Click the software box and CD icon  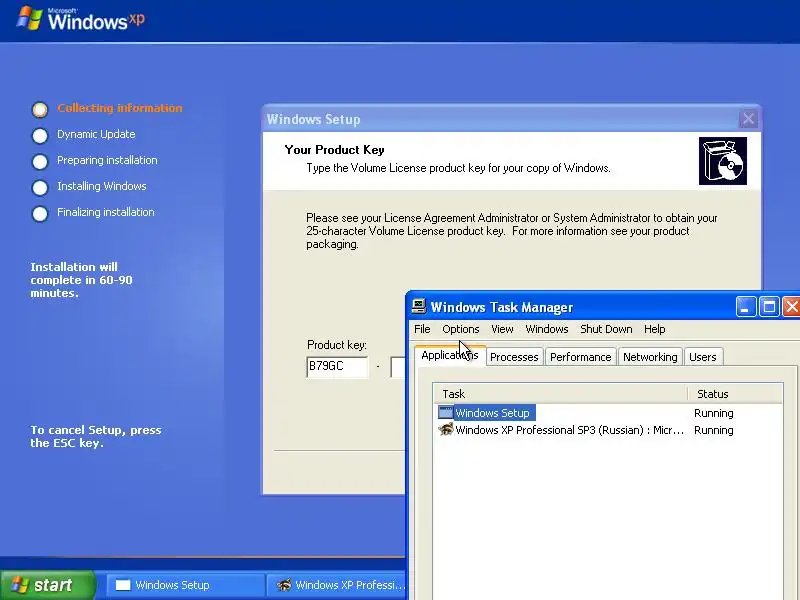pos(722,161)
